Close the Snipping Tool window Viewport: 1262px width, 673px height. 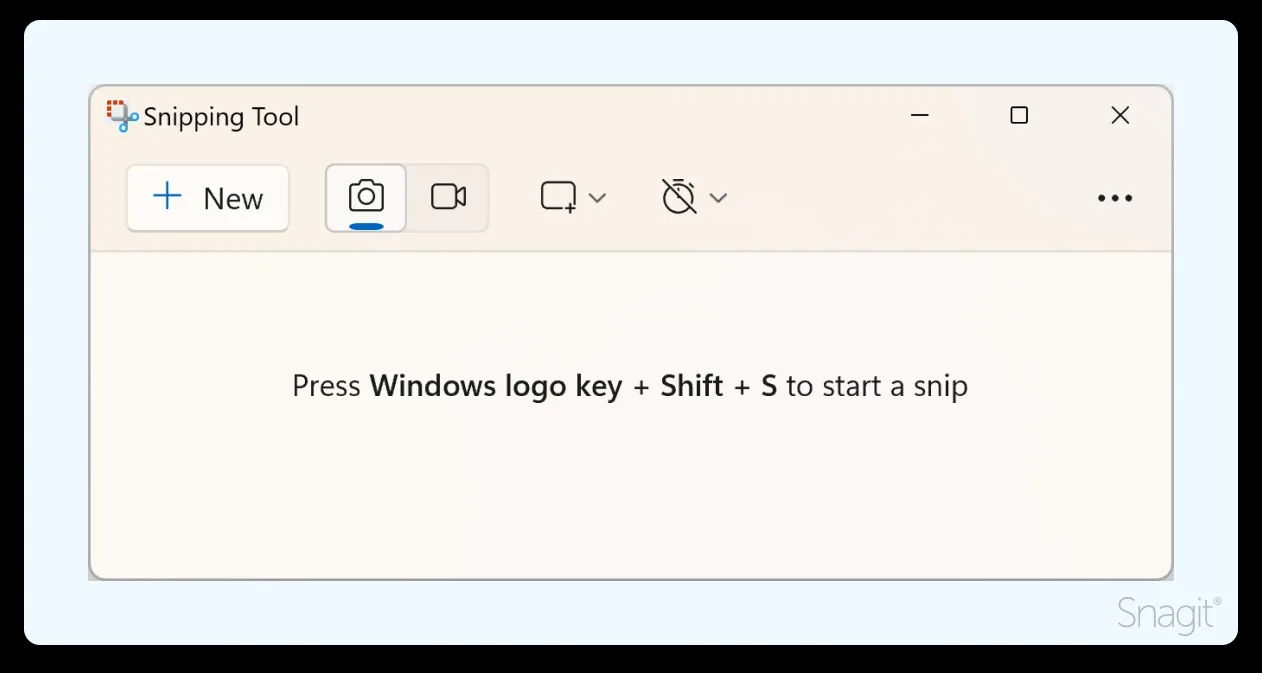1120,116
